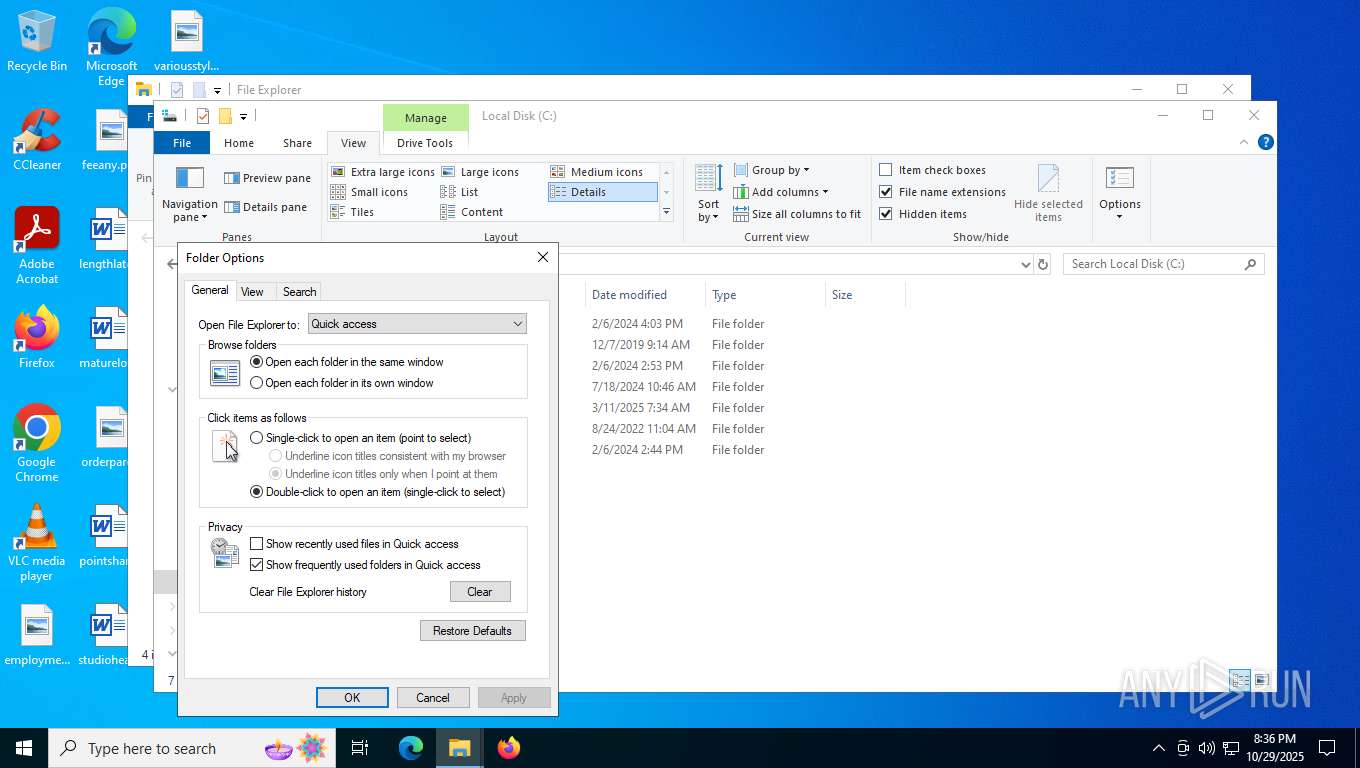Select Large icons layout
Viewport: 1360px width, 768px height.
pos(480,172)
